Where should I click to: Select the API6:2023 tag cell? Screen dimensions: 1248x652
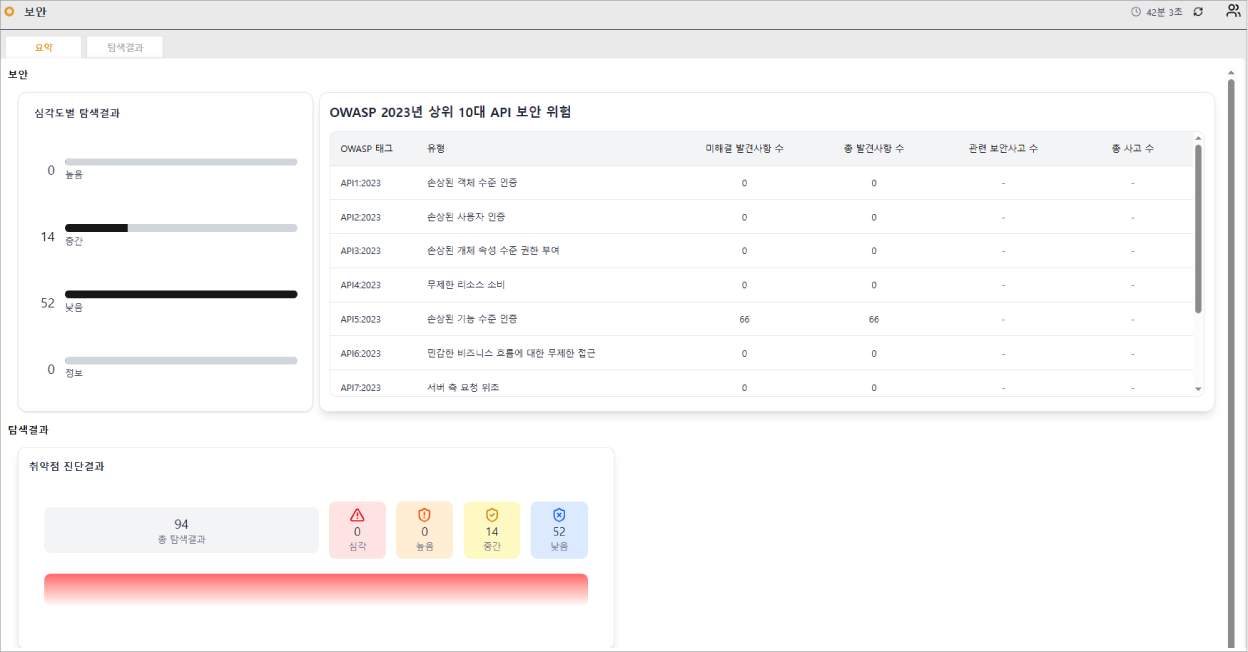click(360, 353)
